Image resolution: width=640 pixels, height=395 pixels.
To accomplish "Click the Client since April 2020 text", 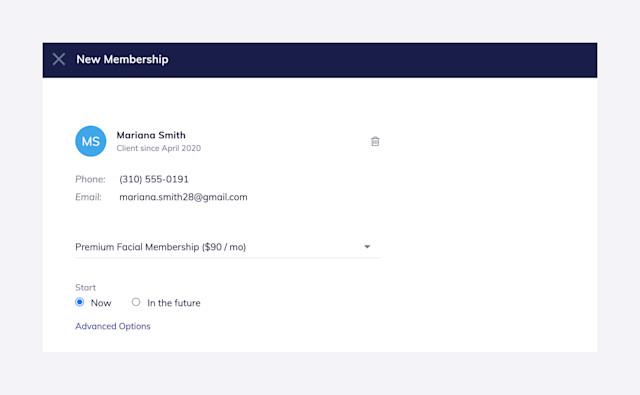I will 159,148.
